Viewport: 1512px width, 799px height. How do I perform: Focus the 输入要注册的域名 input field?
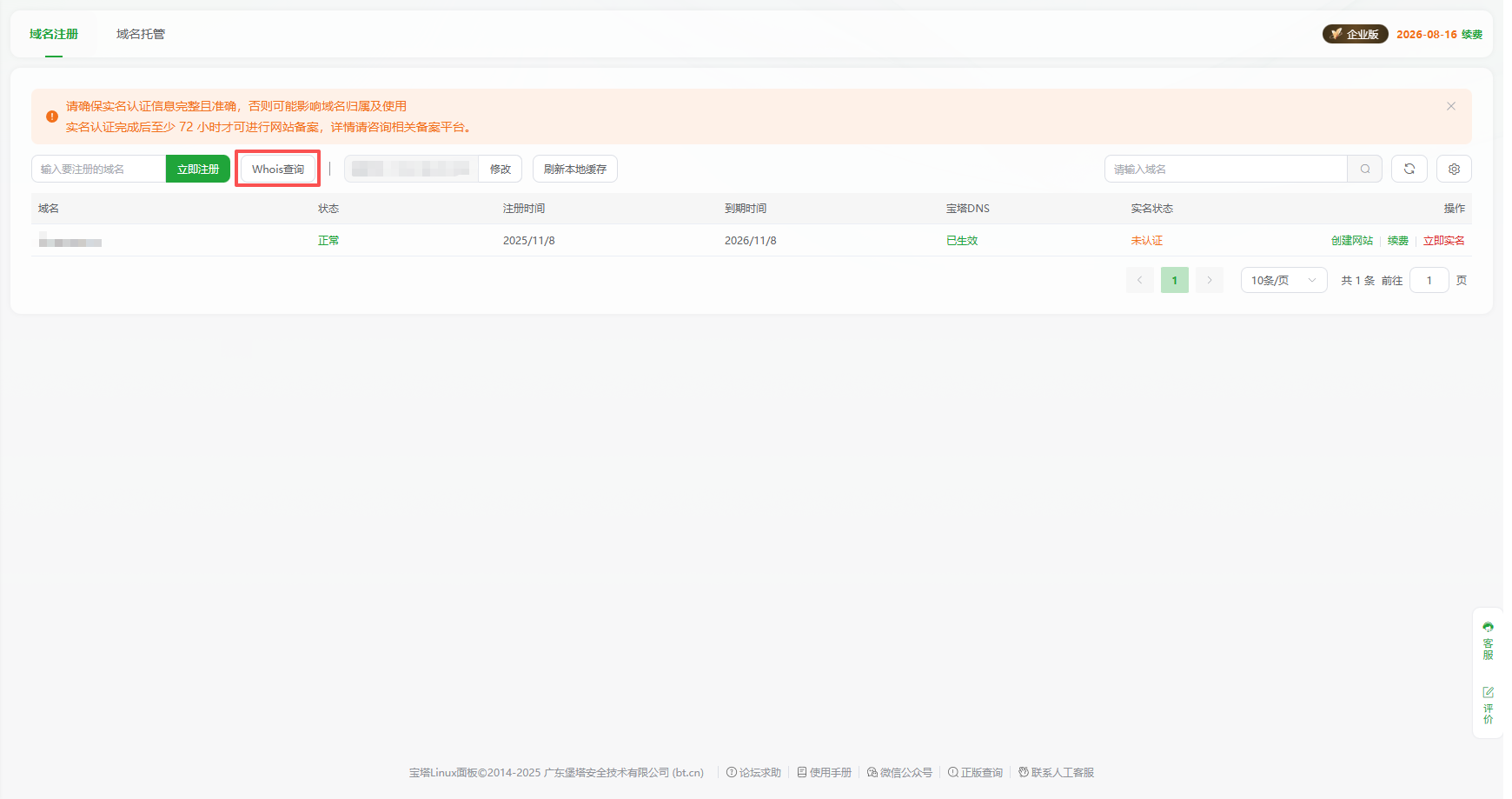[99, 169]
